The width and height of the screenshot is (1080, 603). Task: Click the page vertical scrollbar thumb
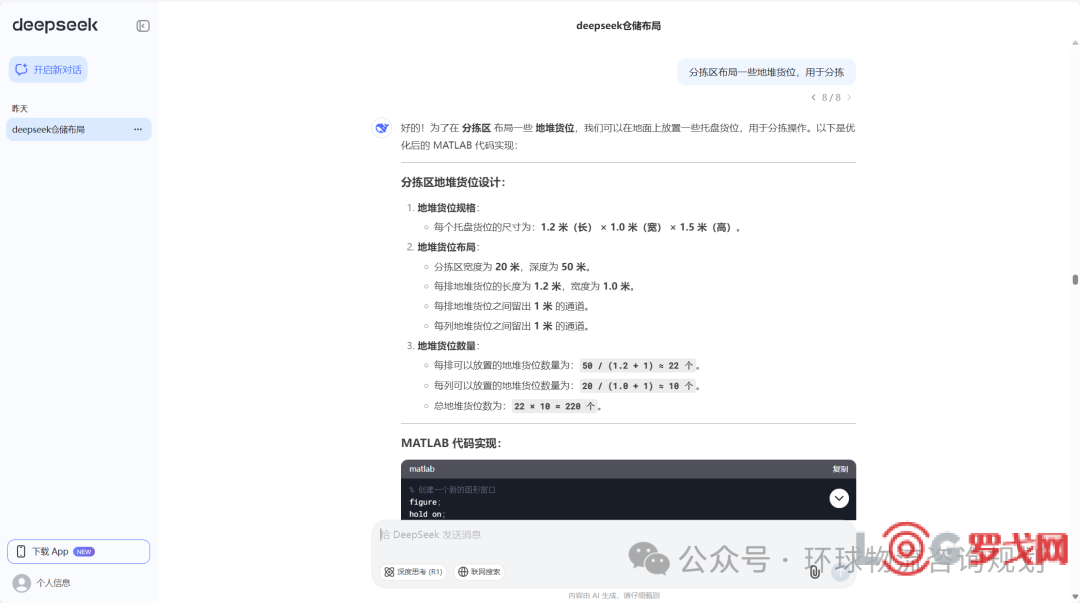click(x=1075, y=280)
